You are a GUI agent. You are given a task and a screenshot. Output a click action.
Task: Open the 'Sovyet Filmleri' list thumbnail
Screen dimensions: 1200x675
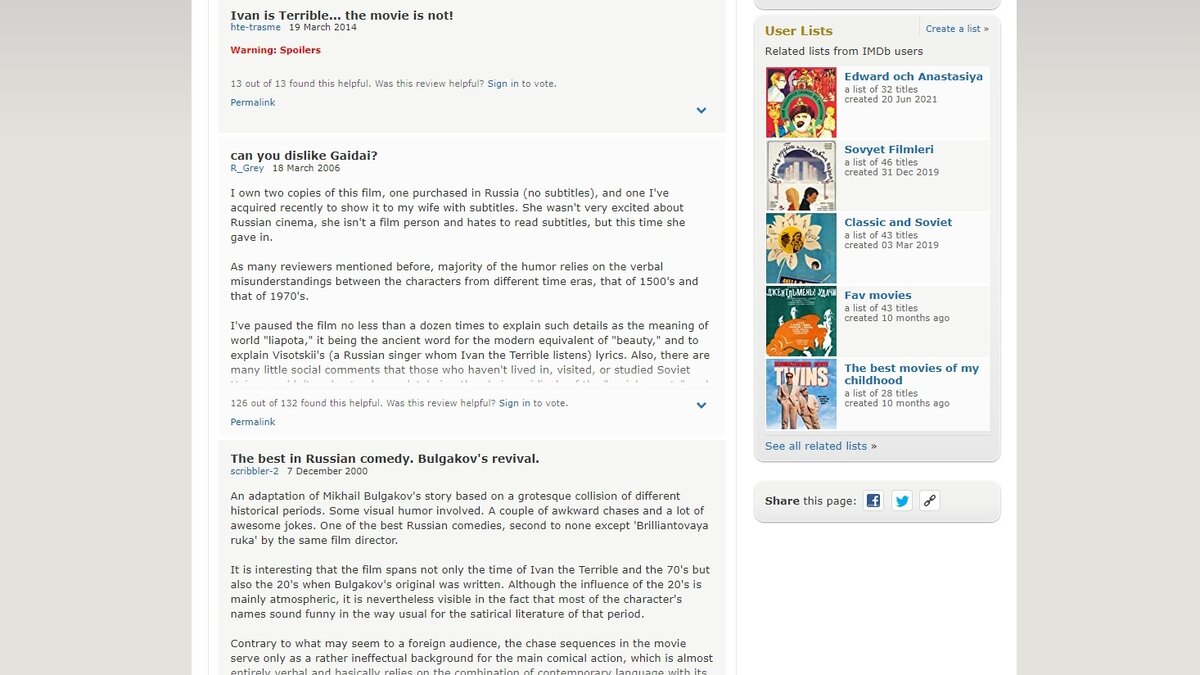pos(801,175)
